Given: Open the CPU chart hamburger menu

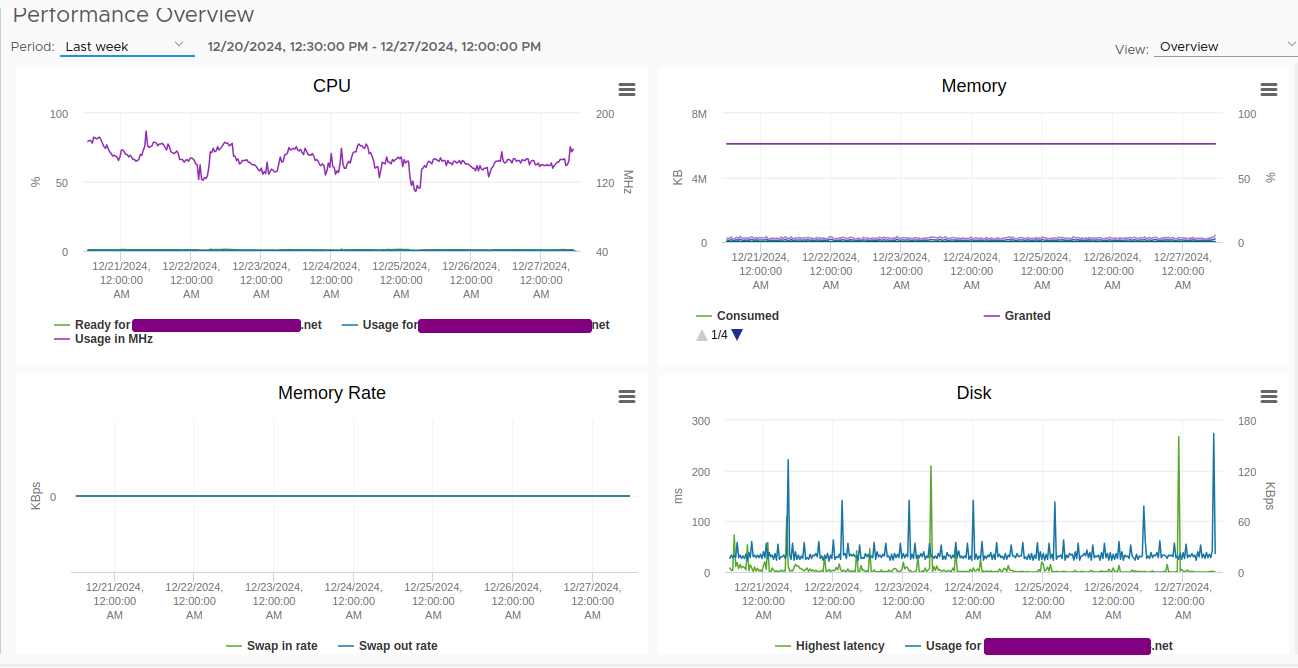Looking at the screenshot, I should [x=627, y=90].
